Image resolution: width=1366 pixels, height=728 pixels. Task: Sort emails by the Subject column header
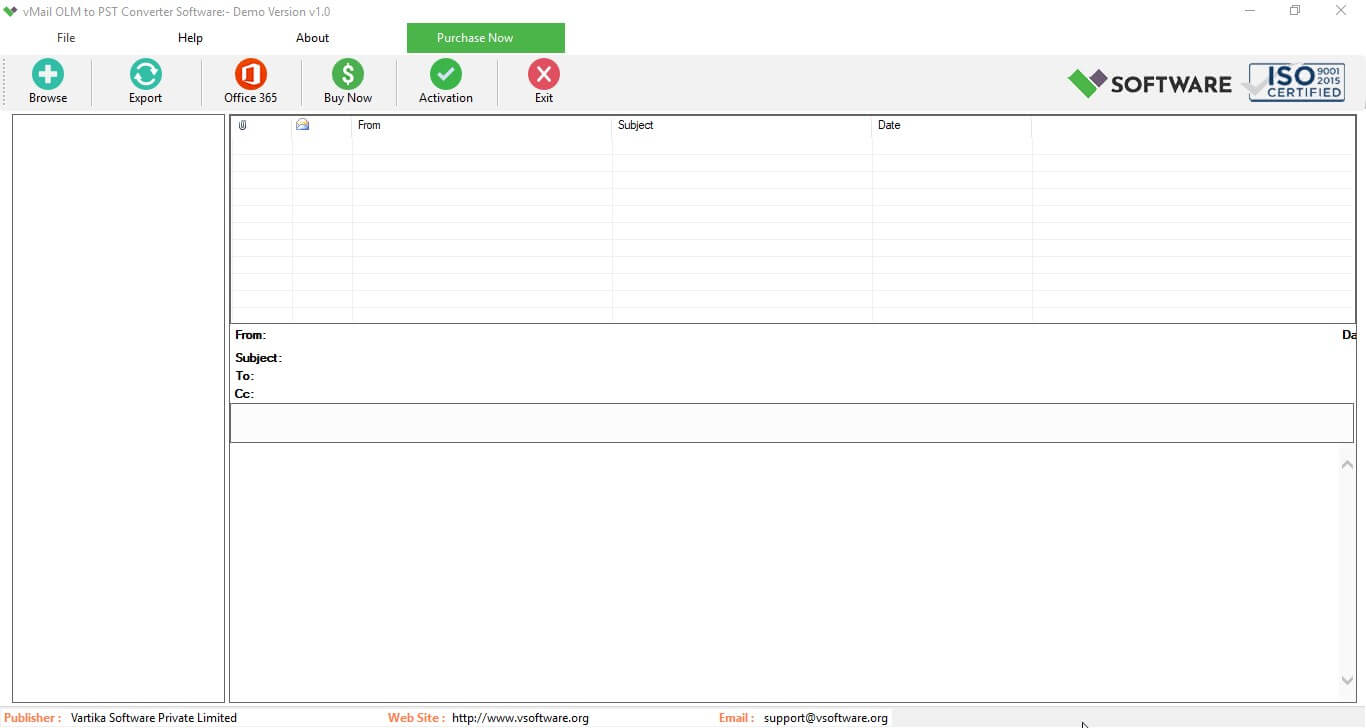(741, 125)
